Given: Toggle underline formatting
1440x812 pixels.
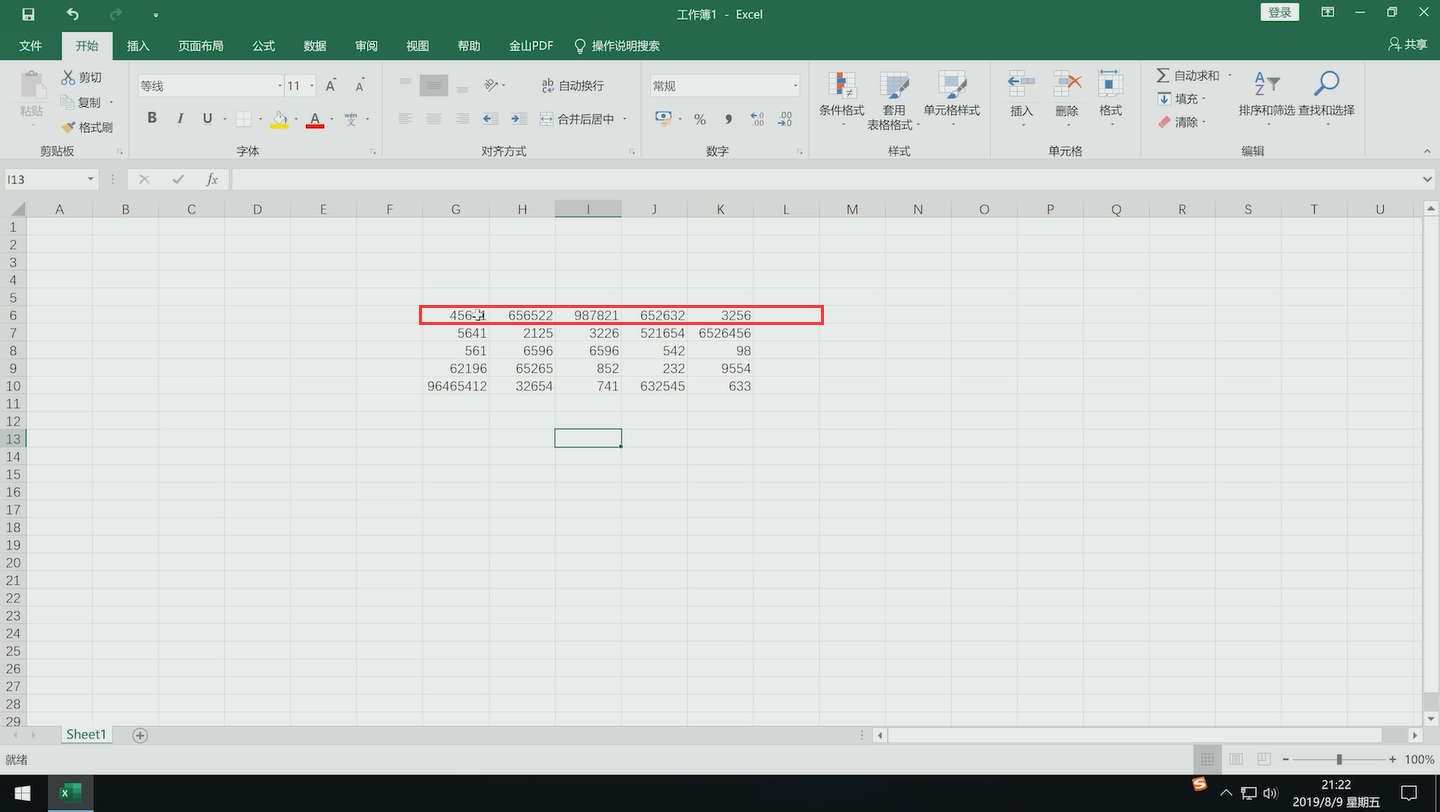Looking at the screenshot, I should [x=207, y=118].
